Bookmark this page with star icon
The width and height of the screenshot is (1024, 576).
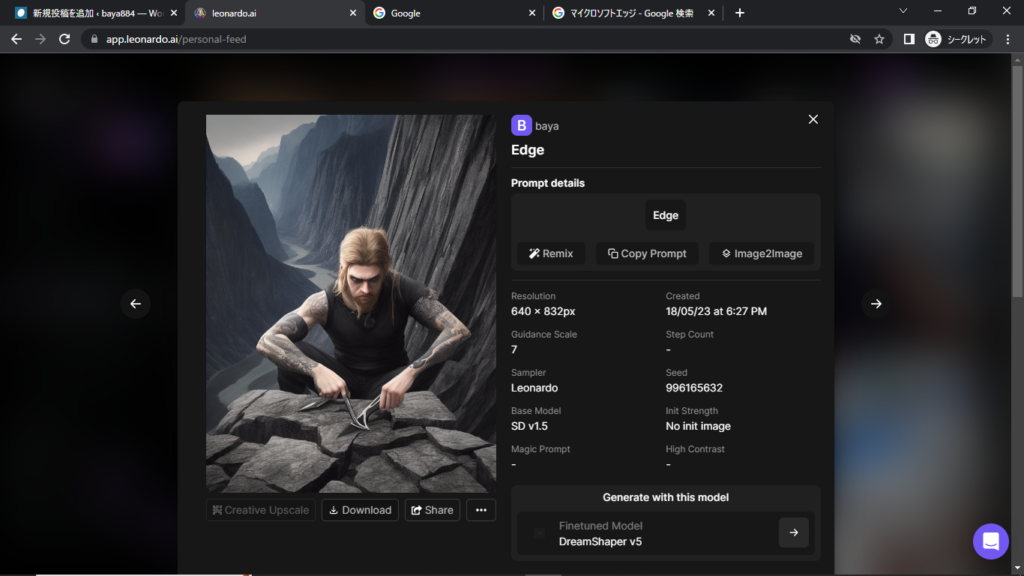point(879,39)
